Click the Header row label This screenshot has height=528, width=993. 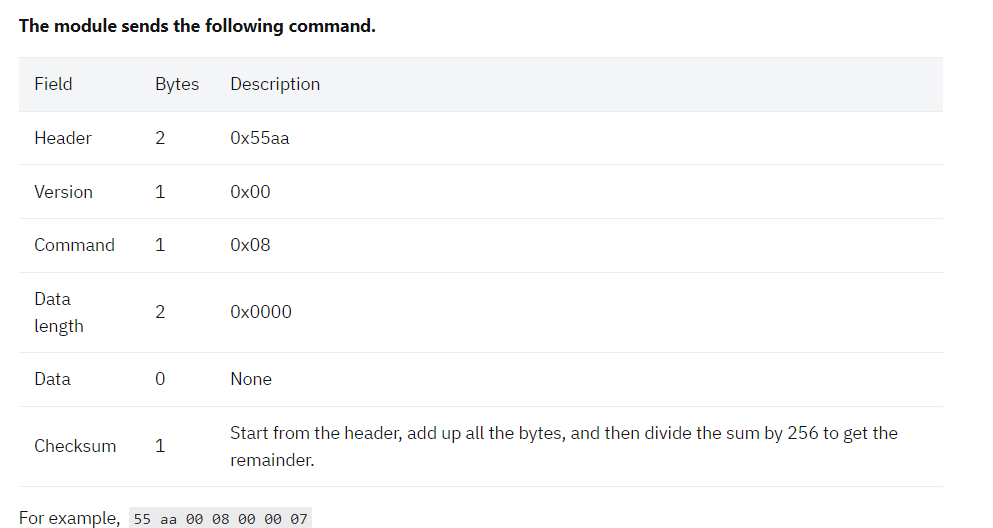click(63, 138)
